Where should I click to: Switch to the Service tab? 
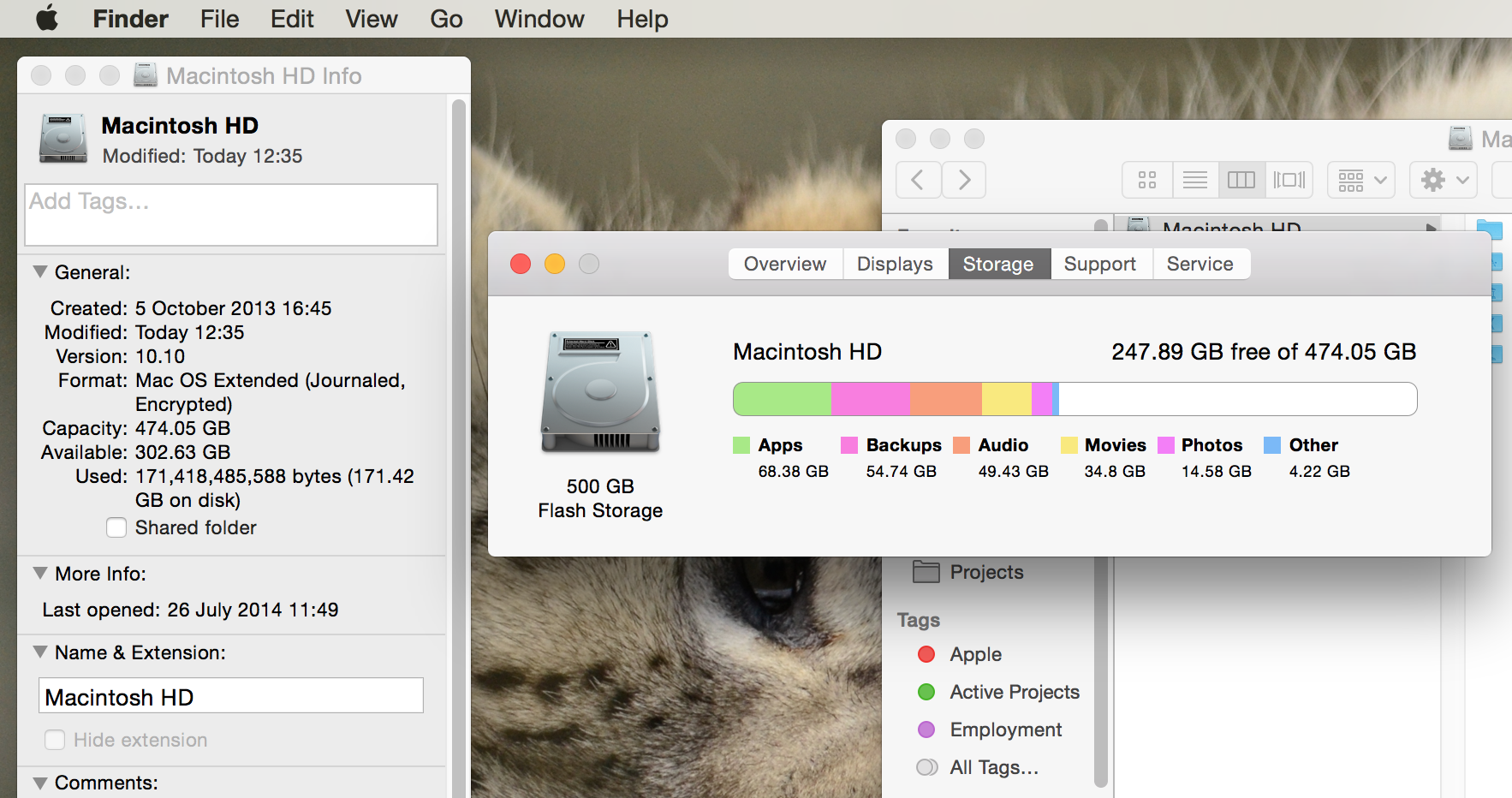pyautogui.click(x=1200, y=264)
